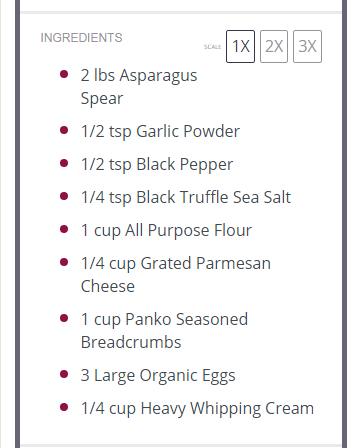Click the bullet beside Black Pepper
Screen dimensions: 361x448
(x=64, y=163)
